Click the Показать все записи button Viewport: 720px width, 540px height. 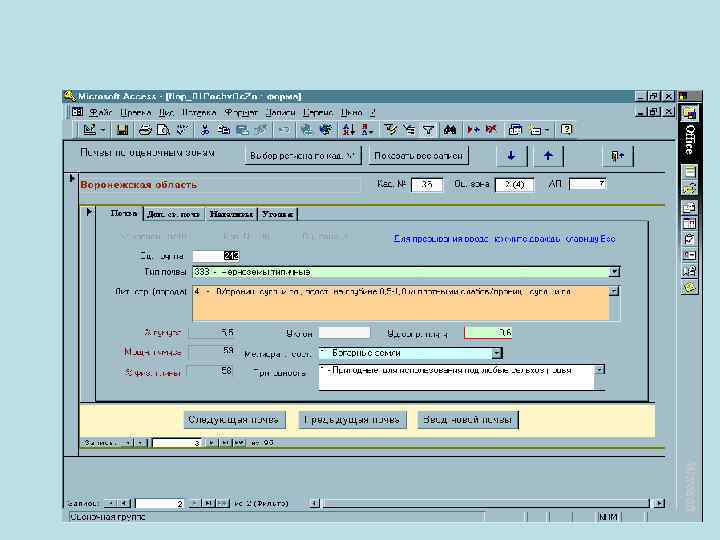tap(418, 156)
